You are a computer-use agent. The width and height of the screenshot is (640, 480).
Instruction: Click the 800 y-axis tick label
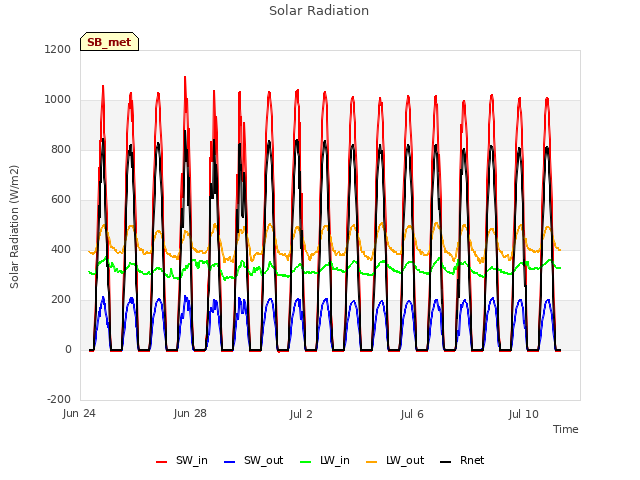[61, 149]
